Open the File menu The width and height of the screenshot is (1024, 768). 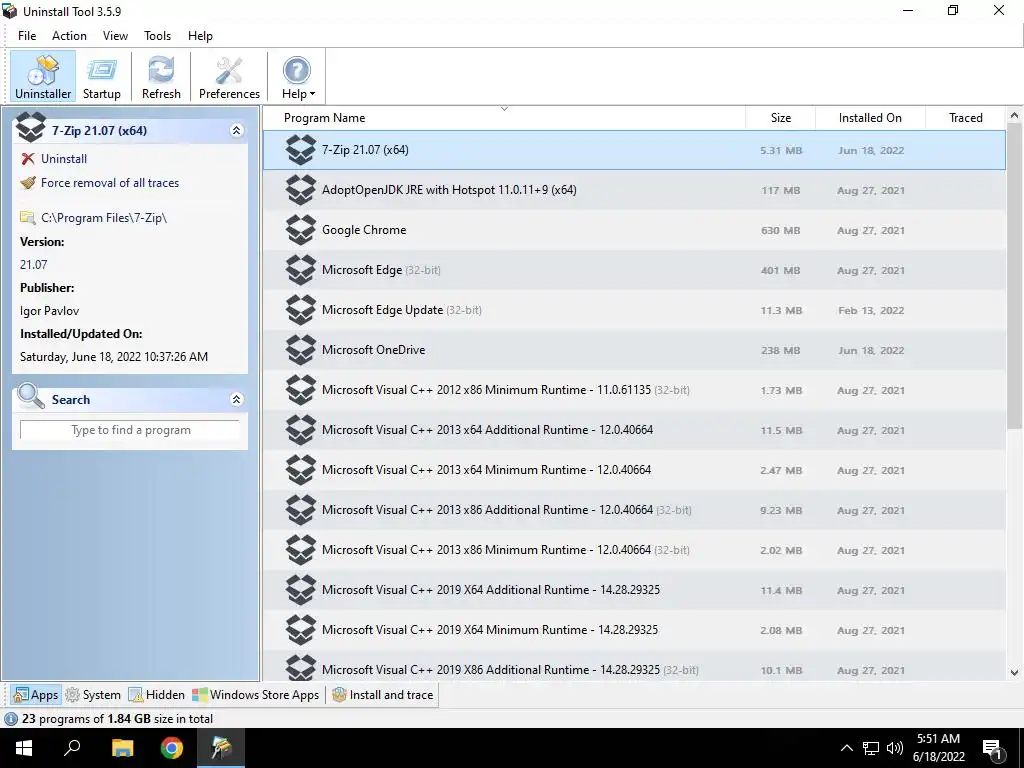pyautogui.click(x=27, y=36)
